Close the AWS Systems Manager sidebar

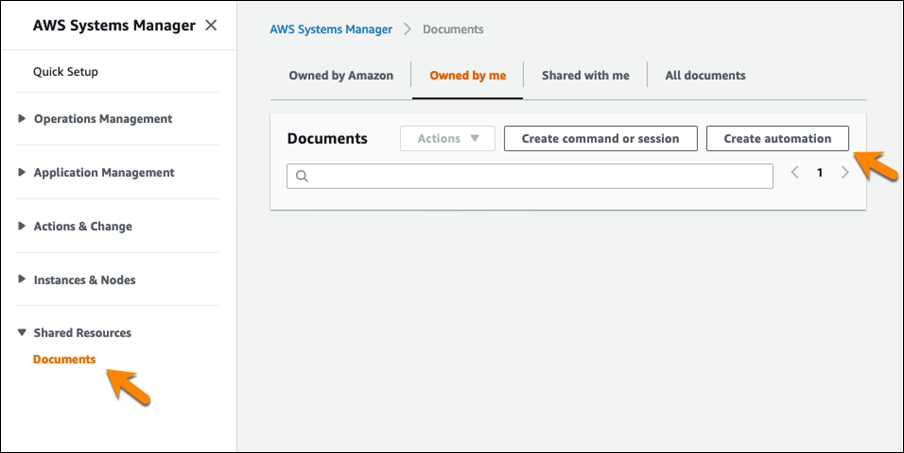click(x=211, y=25)
